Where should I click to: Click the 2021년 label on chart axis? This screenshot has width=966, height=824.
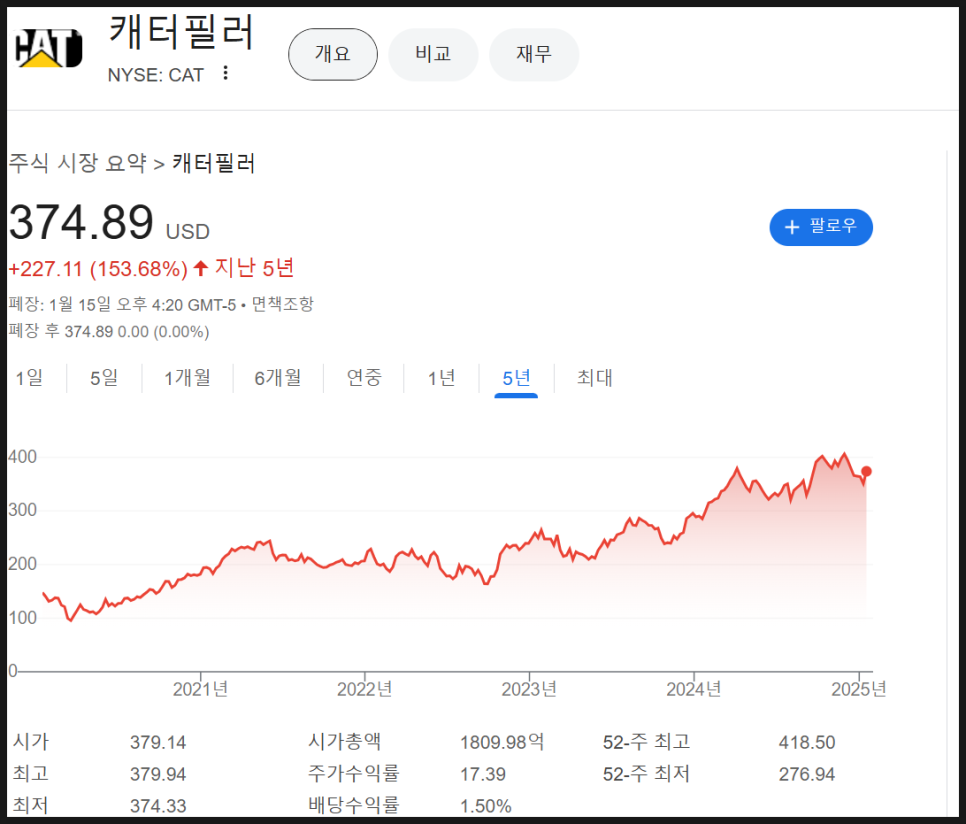pyautogui.click(x=200, y=689)
